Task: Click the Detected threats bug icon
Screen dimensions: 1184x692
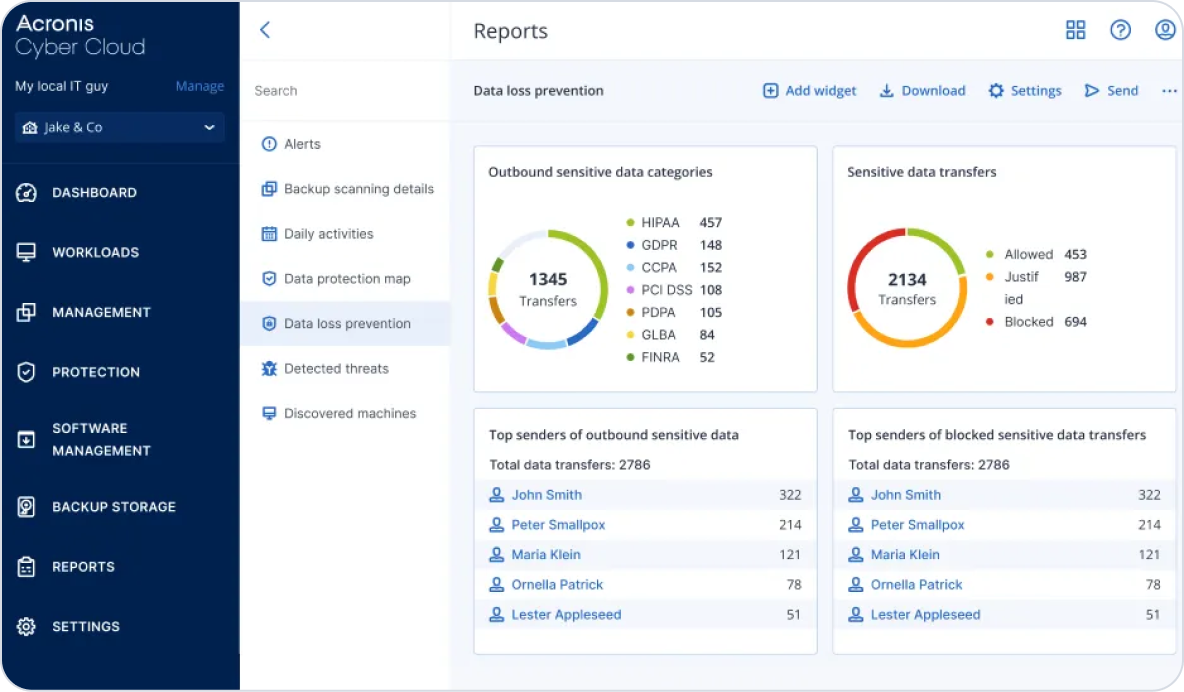Action: tap(269, 369)
